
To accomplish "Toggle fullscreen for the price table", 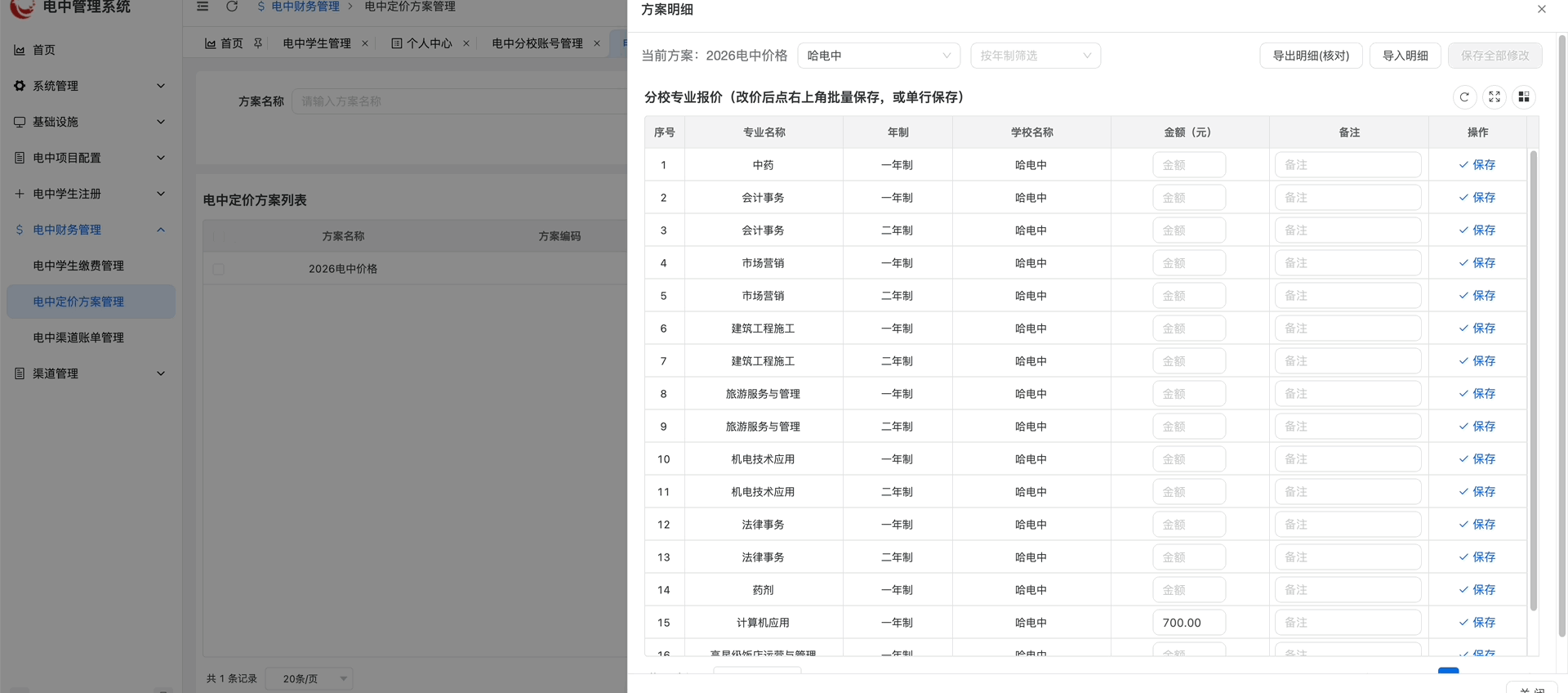I will pyautogui.click(x=1494, y=97).
